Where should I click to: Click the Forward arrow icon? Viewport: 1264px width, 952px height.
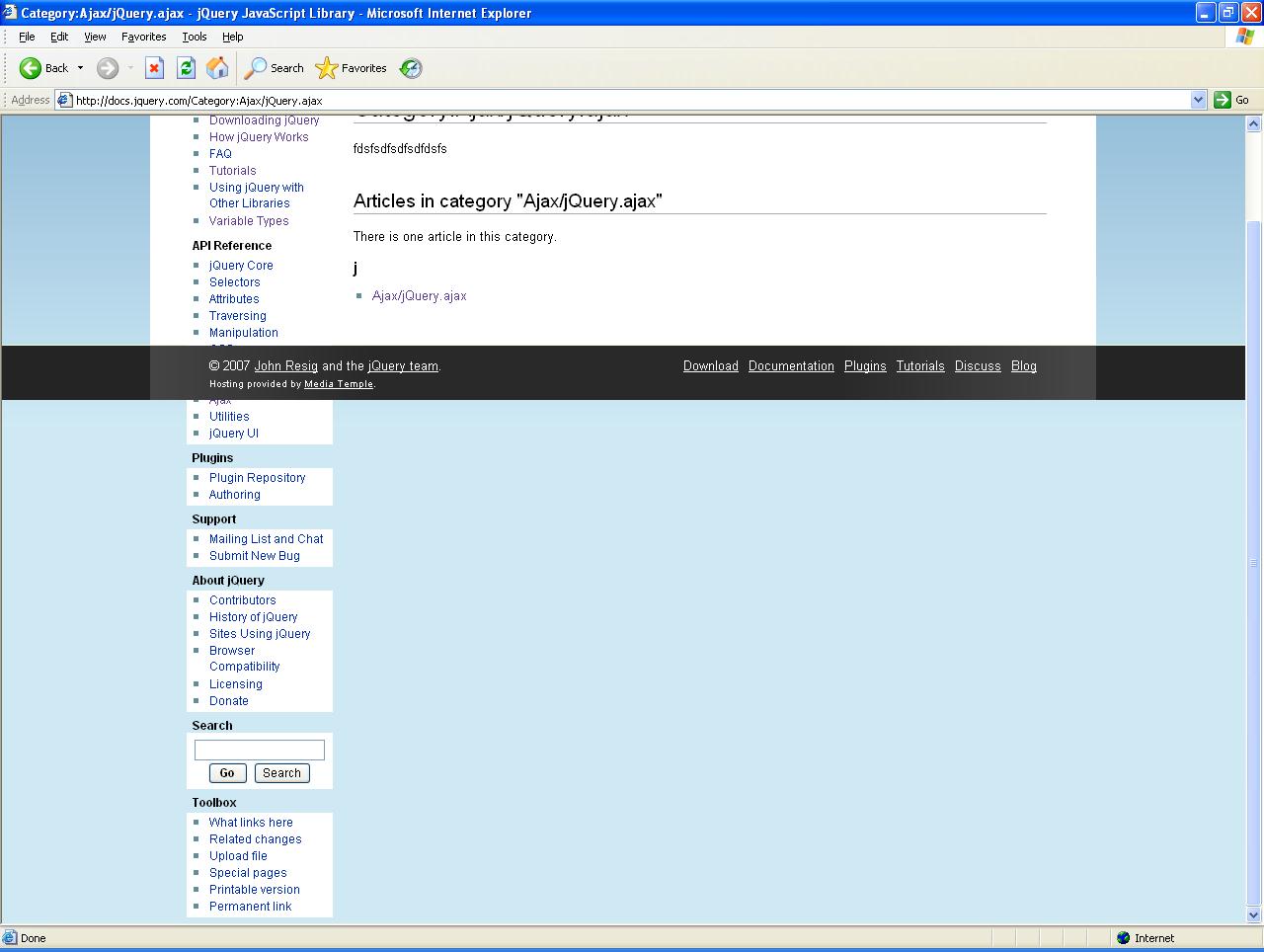tap(108, 68)
